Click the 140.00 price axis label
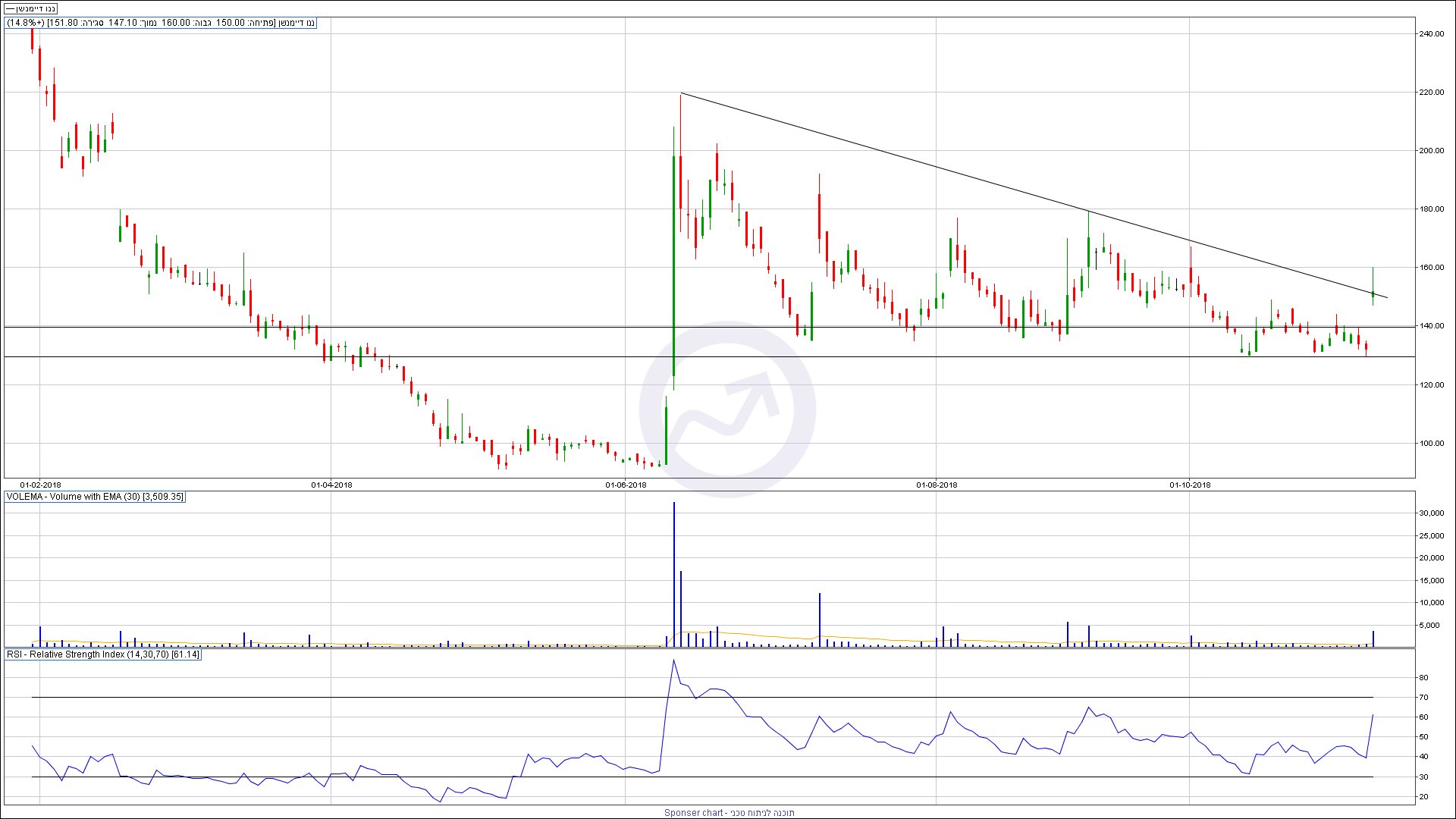 click(x=1432, y=326)
